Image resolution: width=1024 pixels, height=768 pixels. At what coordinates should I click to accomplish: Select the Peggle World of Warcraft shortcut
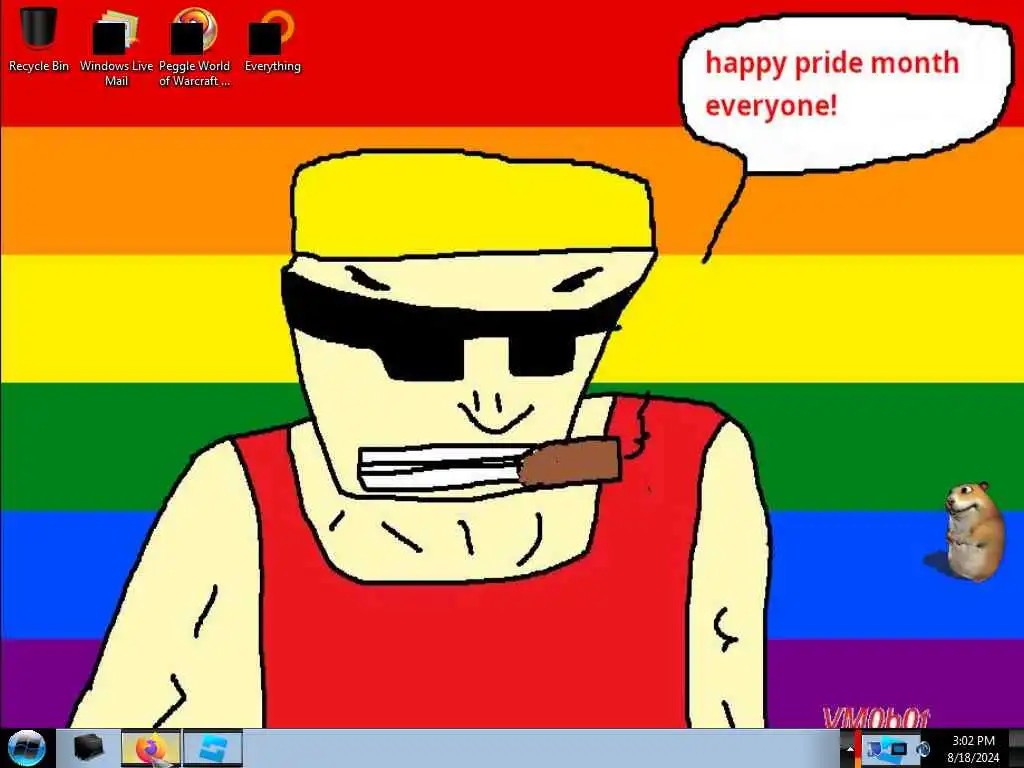click(x=194, y=47)
